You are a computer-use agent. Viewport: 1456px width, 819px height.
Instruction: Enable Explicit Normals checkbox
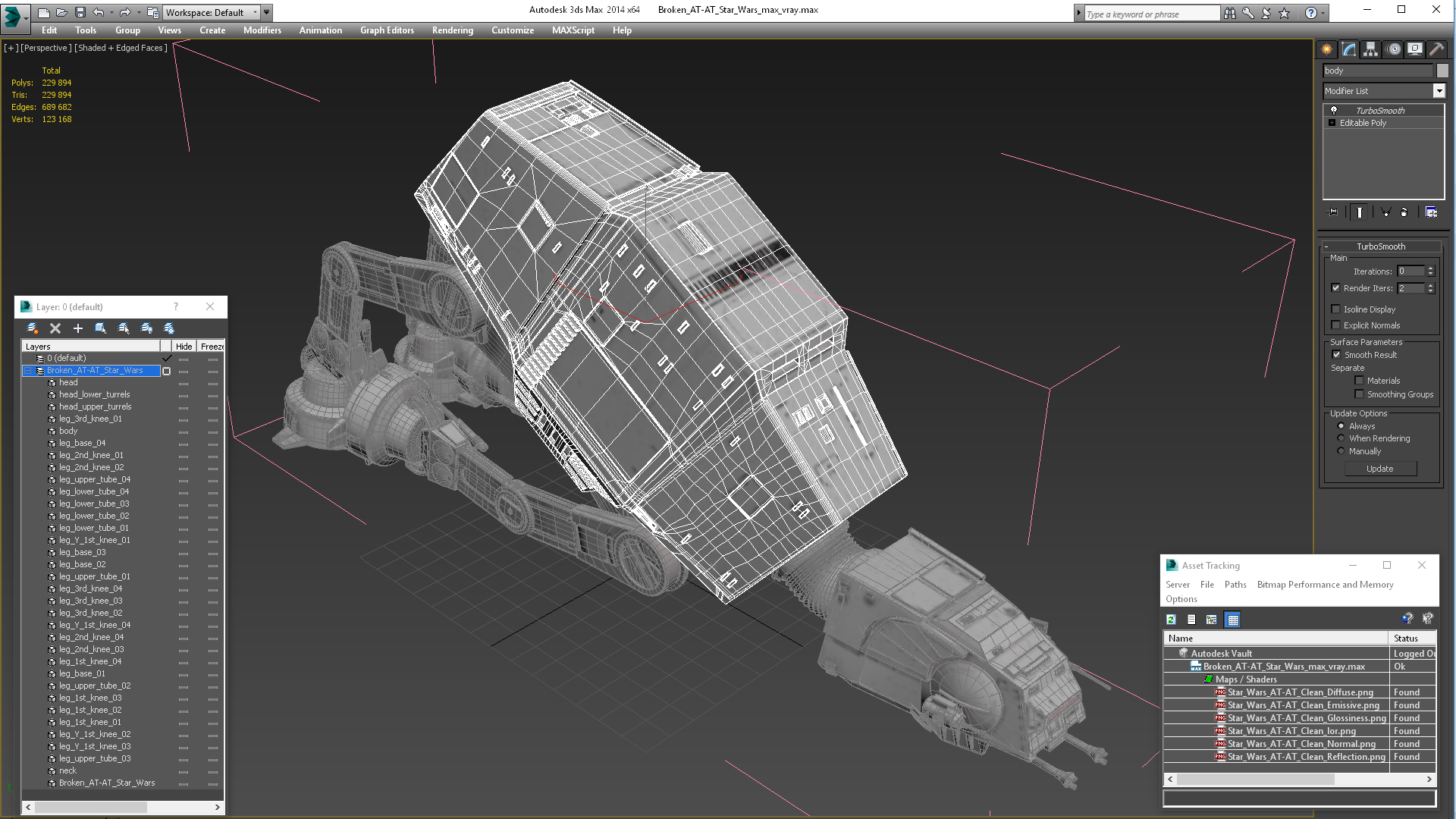1336,325
